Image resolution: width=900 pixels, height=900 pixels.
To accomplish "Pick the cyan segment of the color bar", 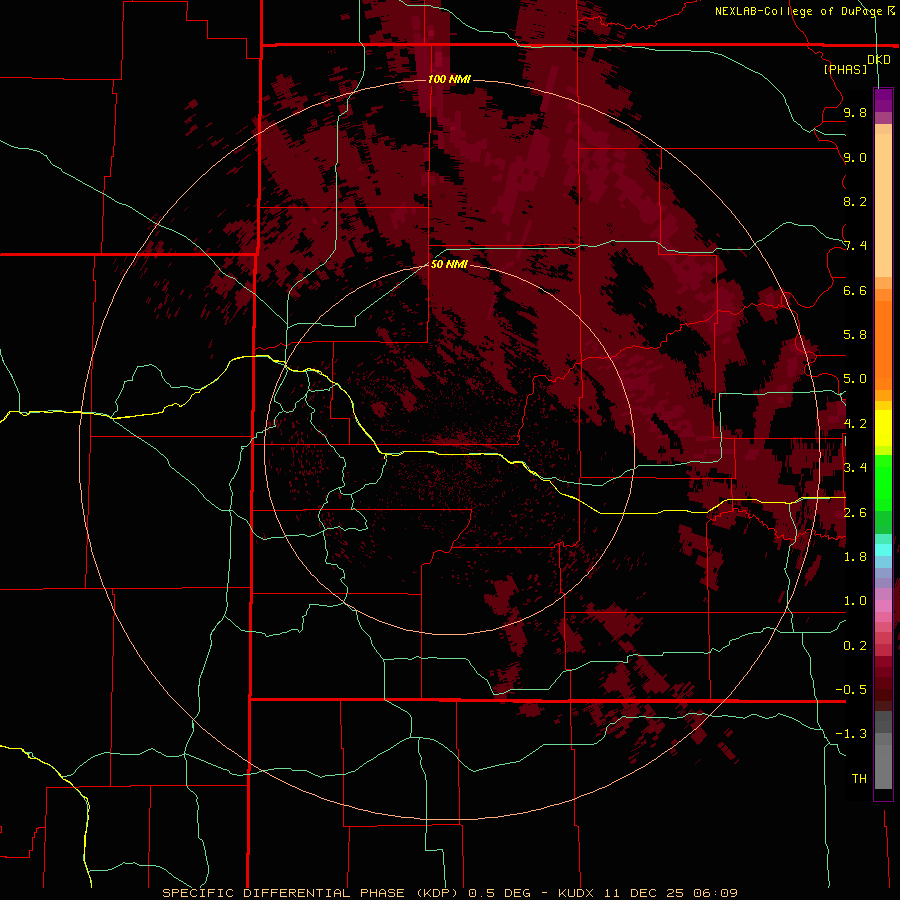I will point(883,550).
